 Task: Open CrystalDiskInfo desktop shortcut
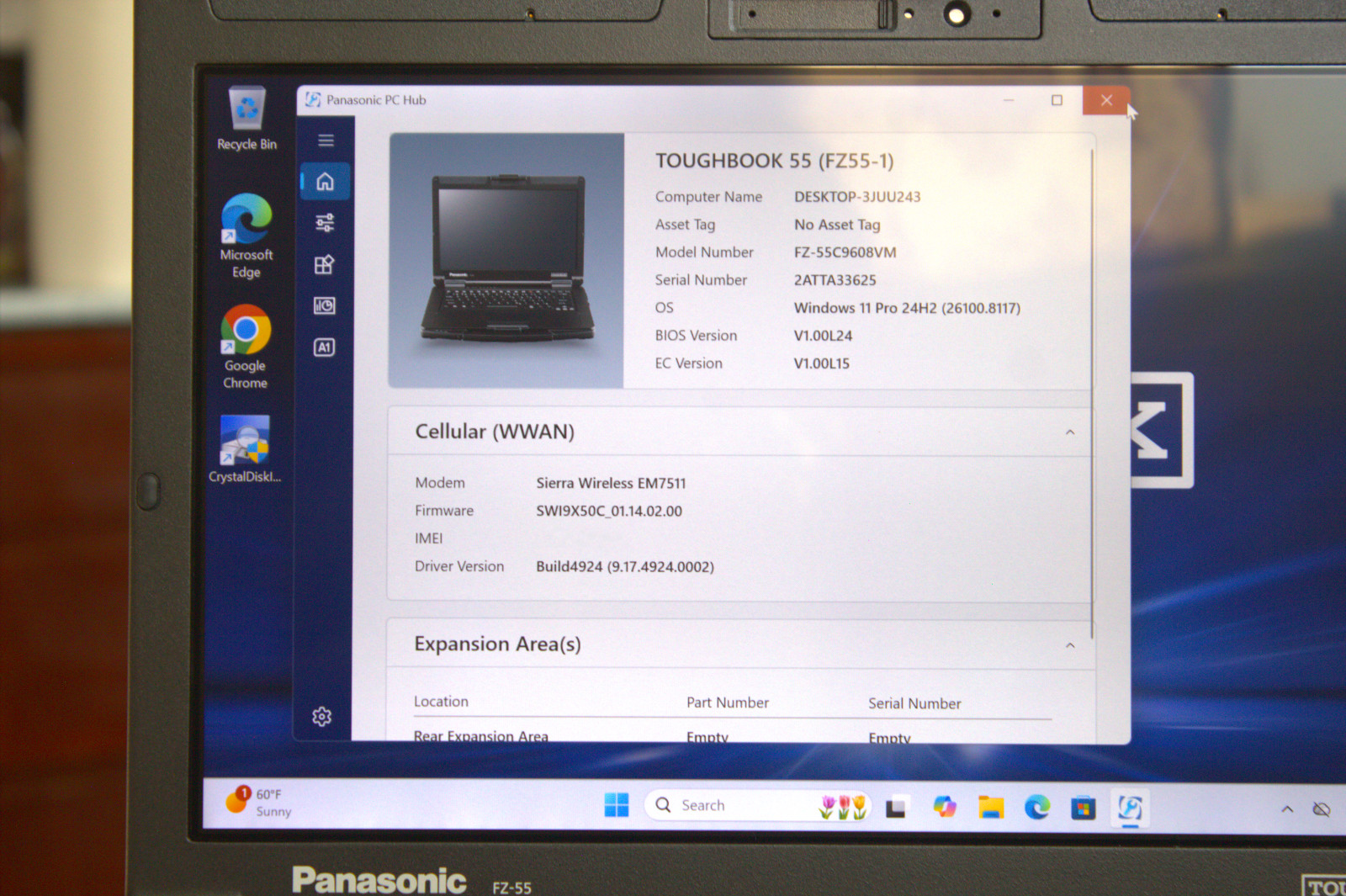coord(245,449)
